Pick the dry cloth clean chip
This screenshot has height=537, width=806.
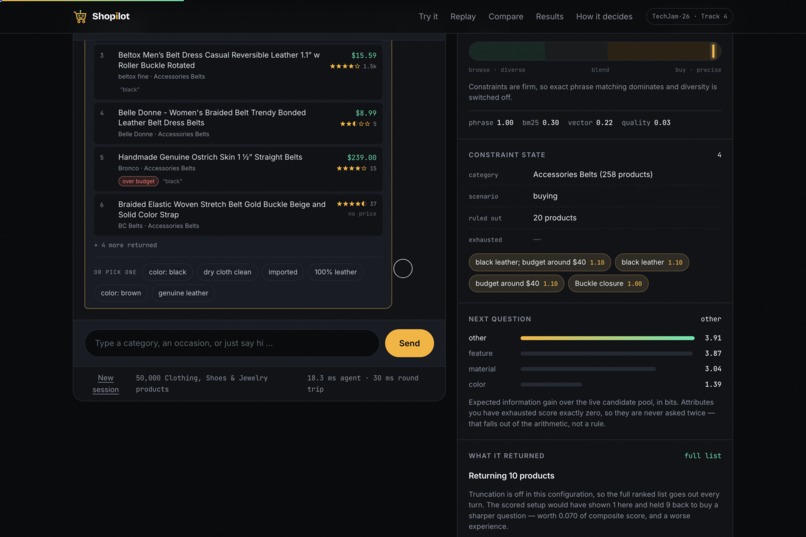coord(227,272)
